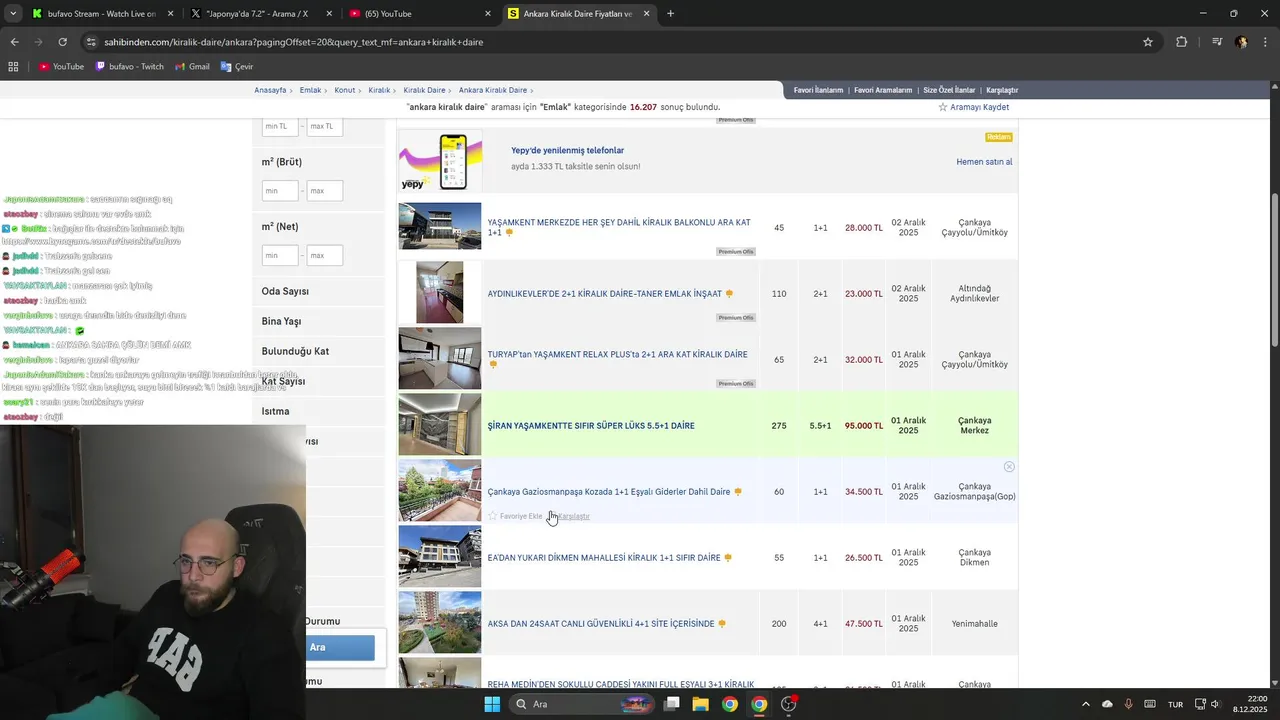Click the m² (Net) max field

325,255
